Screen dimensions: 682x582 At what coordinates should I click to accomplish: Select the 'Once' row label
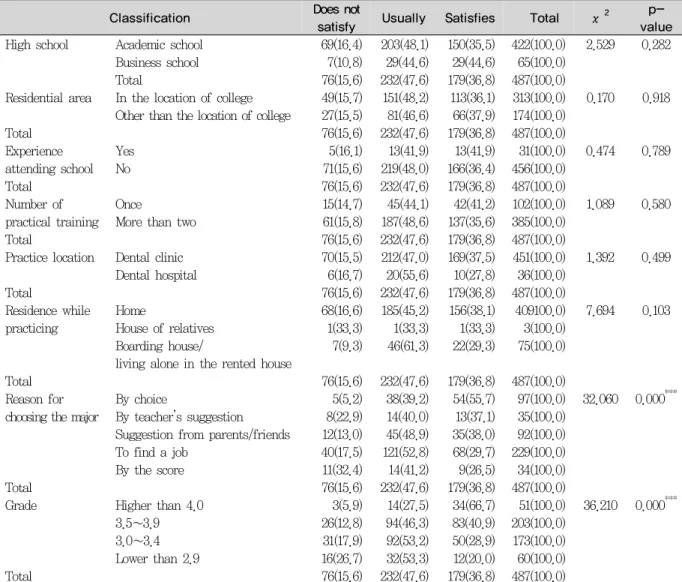[128, 204]
